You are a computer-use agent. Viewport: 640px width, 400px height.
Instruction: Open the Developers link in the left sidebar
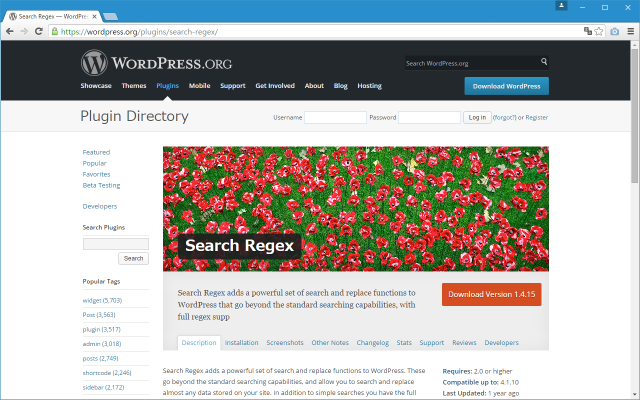click(100, 207)
